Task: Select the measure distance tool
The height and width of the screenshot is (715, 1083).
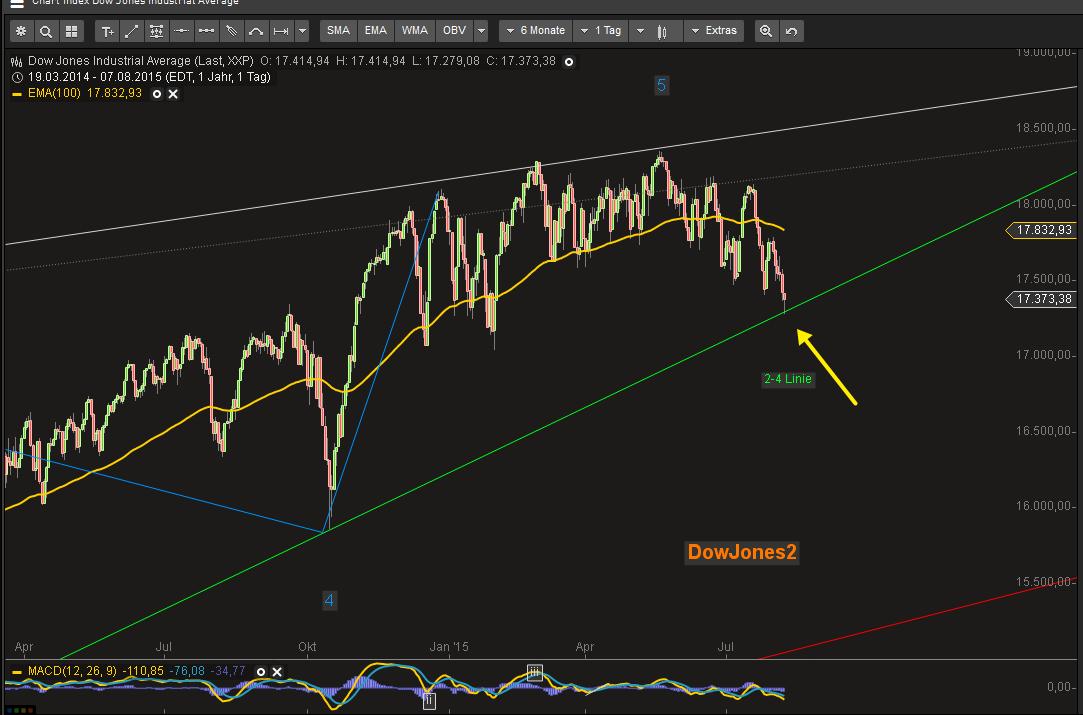Action: [x=281, y=31]
